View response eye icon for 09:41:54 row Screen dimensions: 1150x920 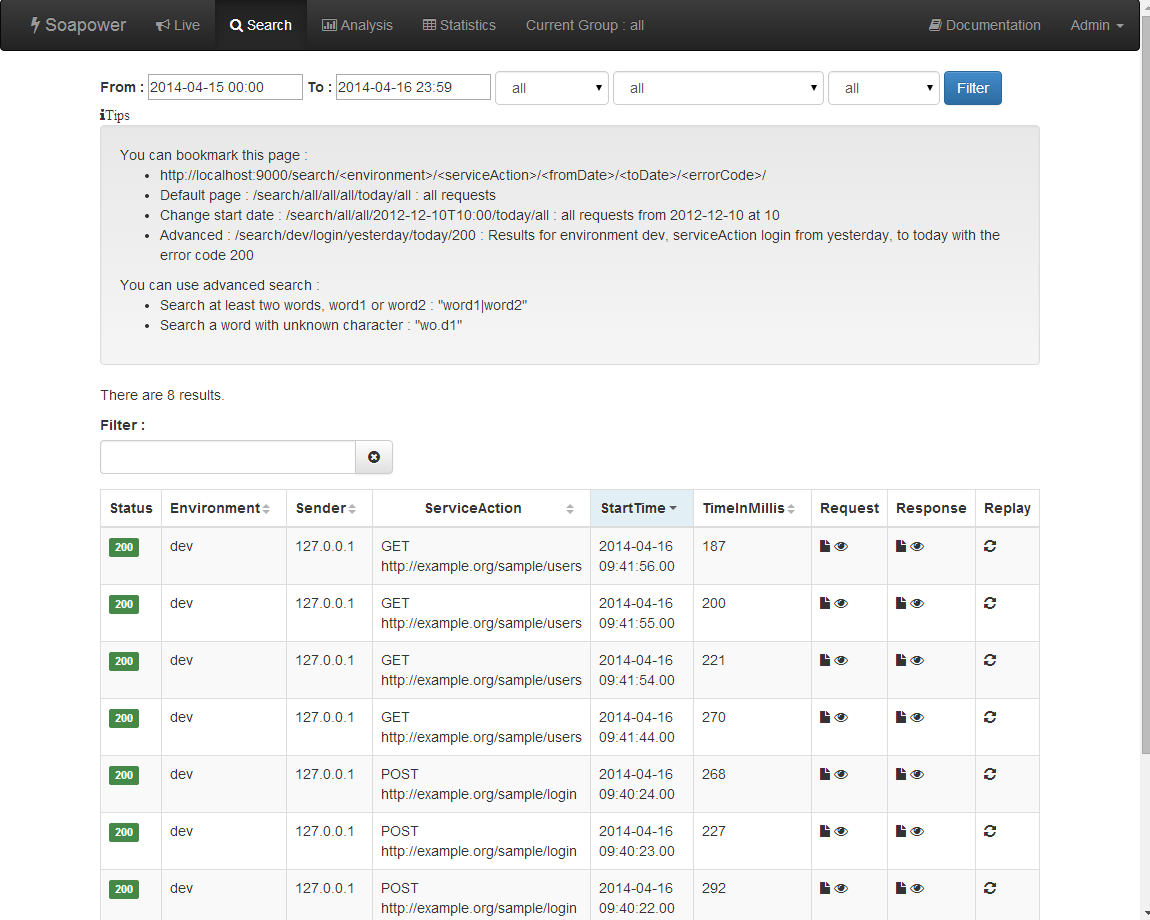click(x=917, y=660)
